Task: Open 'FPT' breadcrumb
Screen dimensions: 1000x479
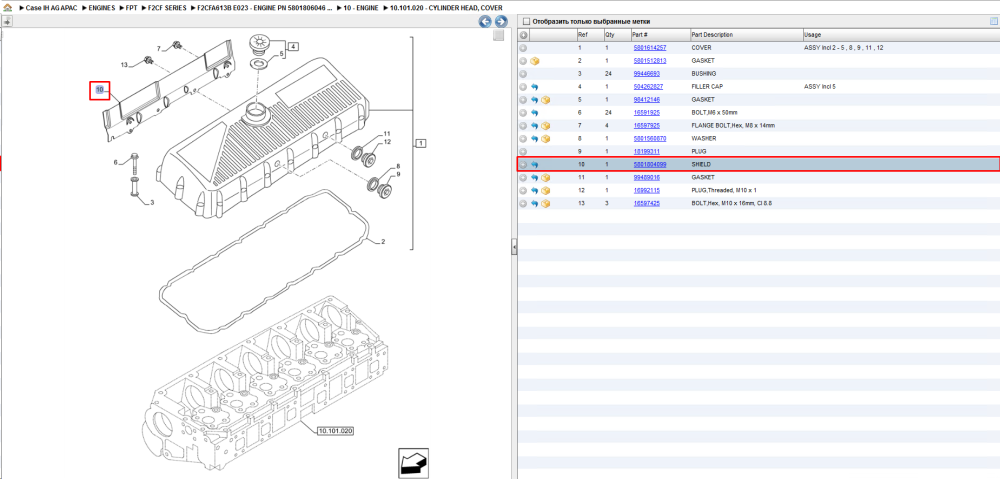Action: 131,8
